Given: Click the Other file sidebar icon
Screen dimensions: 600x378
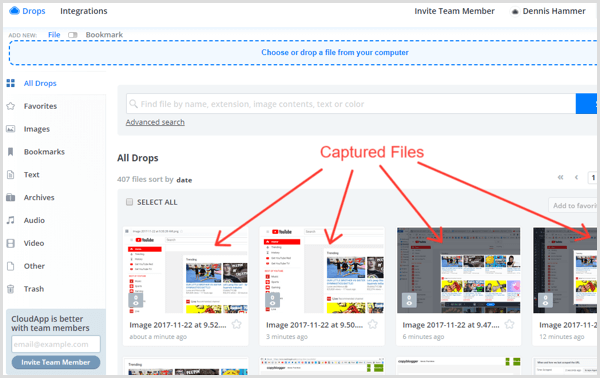Looking at the screenshot, I should 11,266.
